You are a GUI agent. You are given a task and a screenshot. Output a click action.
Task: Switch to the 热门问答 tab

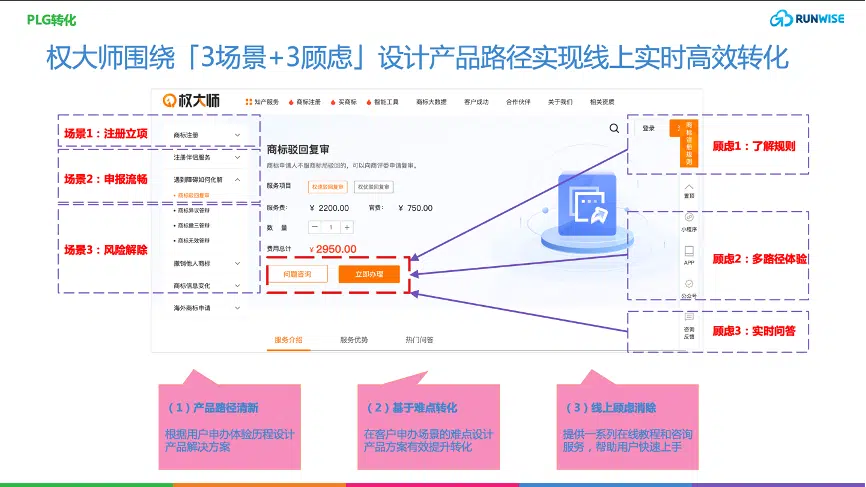pyautogui.click(x=419, y=340)
